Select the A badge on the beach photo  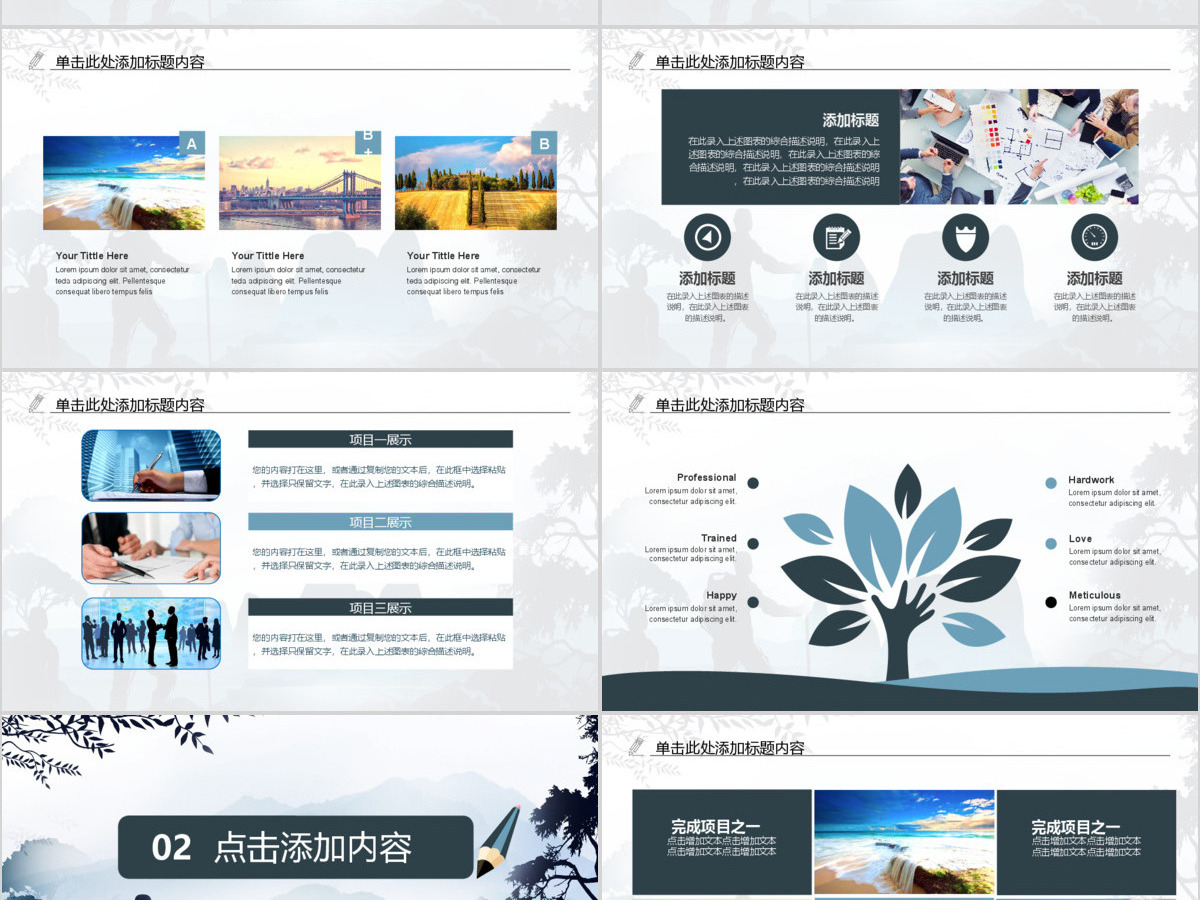pyautogui.click(x=192, y=143)
